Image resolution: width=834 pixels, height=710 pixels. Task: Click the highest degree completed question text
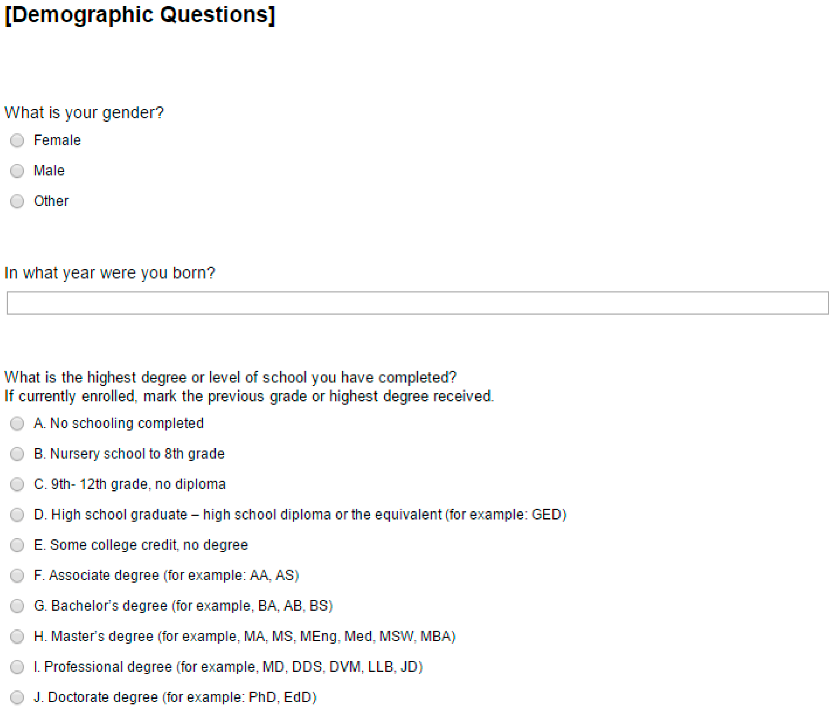pyautogui.click(x=231, y=377)
